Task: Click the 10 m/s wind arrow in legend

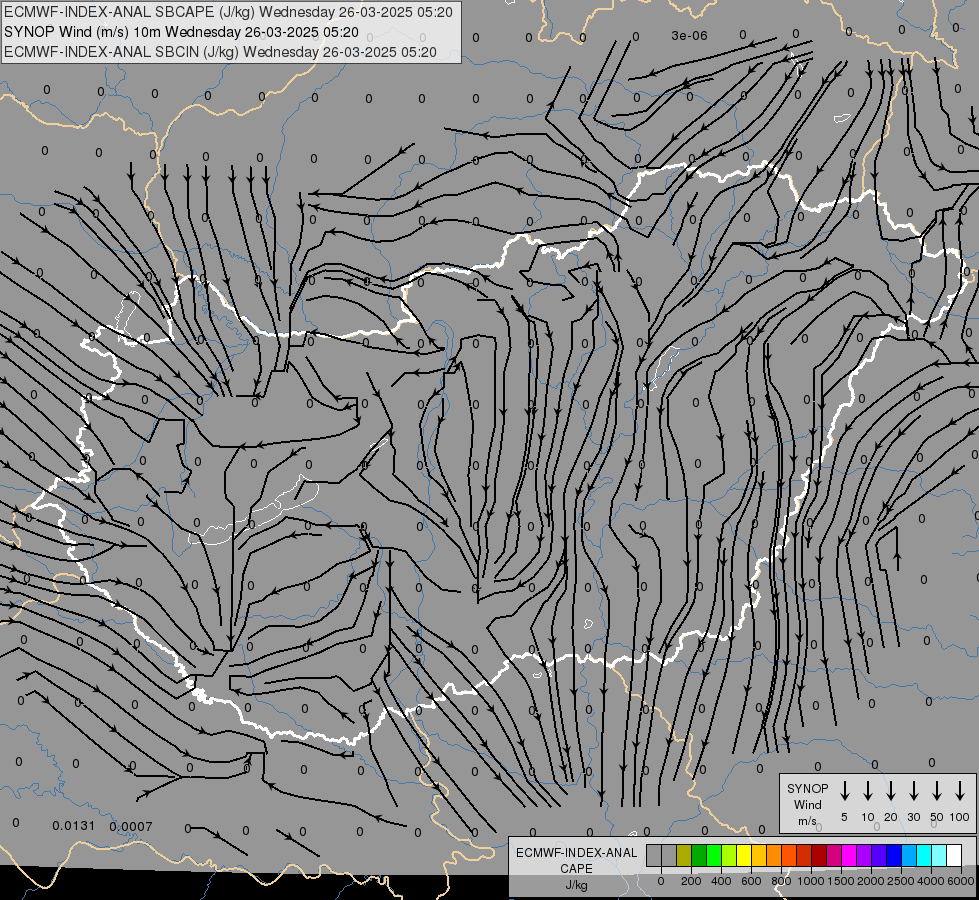Action: click(868, 791)
